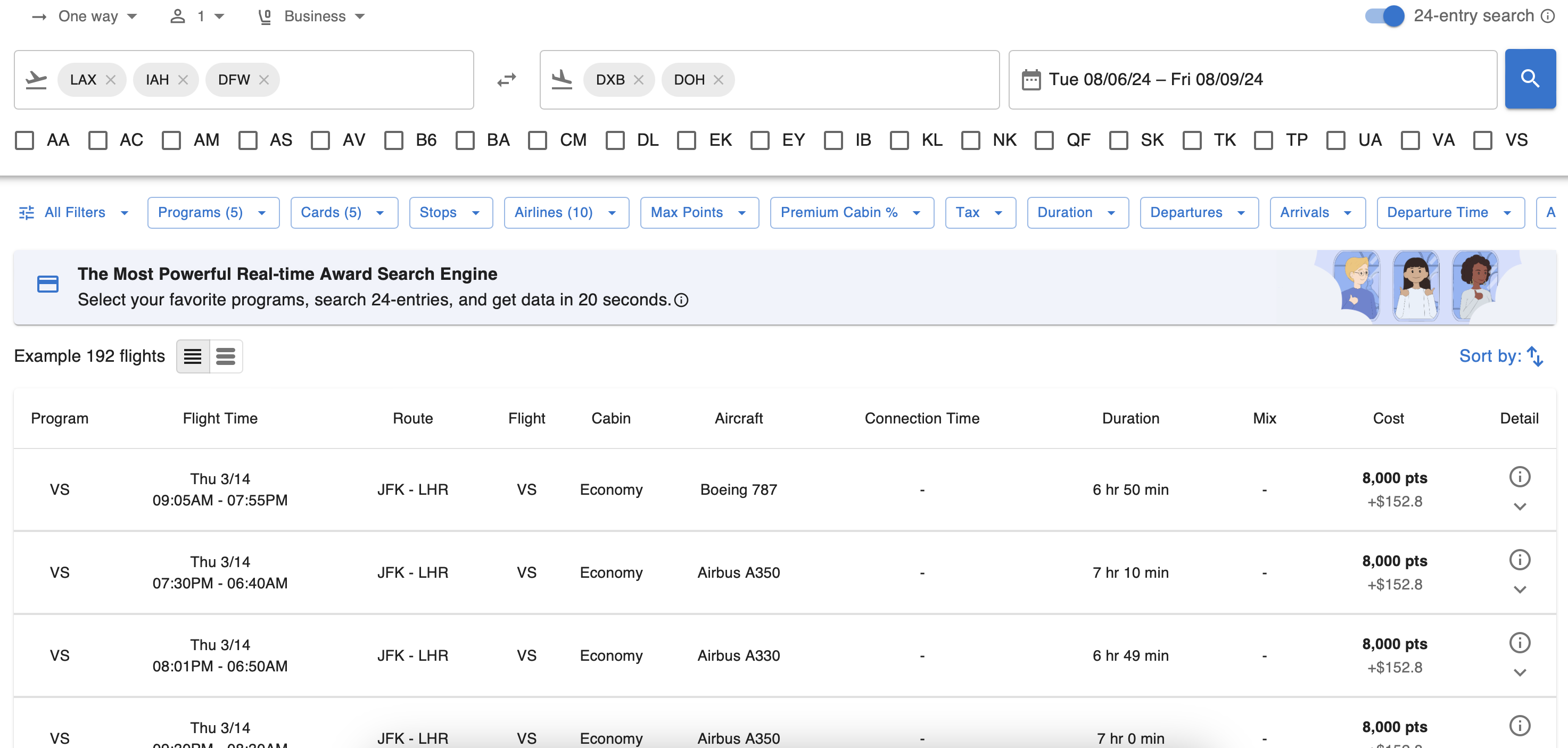Click the All Filters sliders icon

27,212
